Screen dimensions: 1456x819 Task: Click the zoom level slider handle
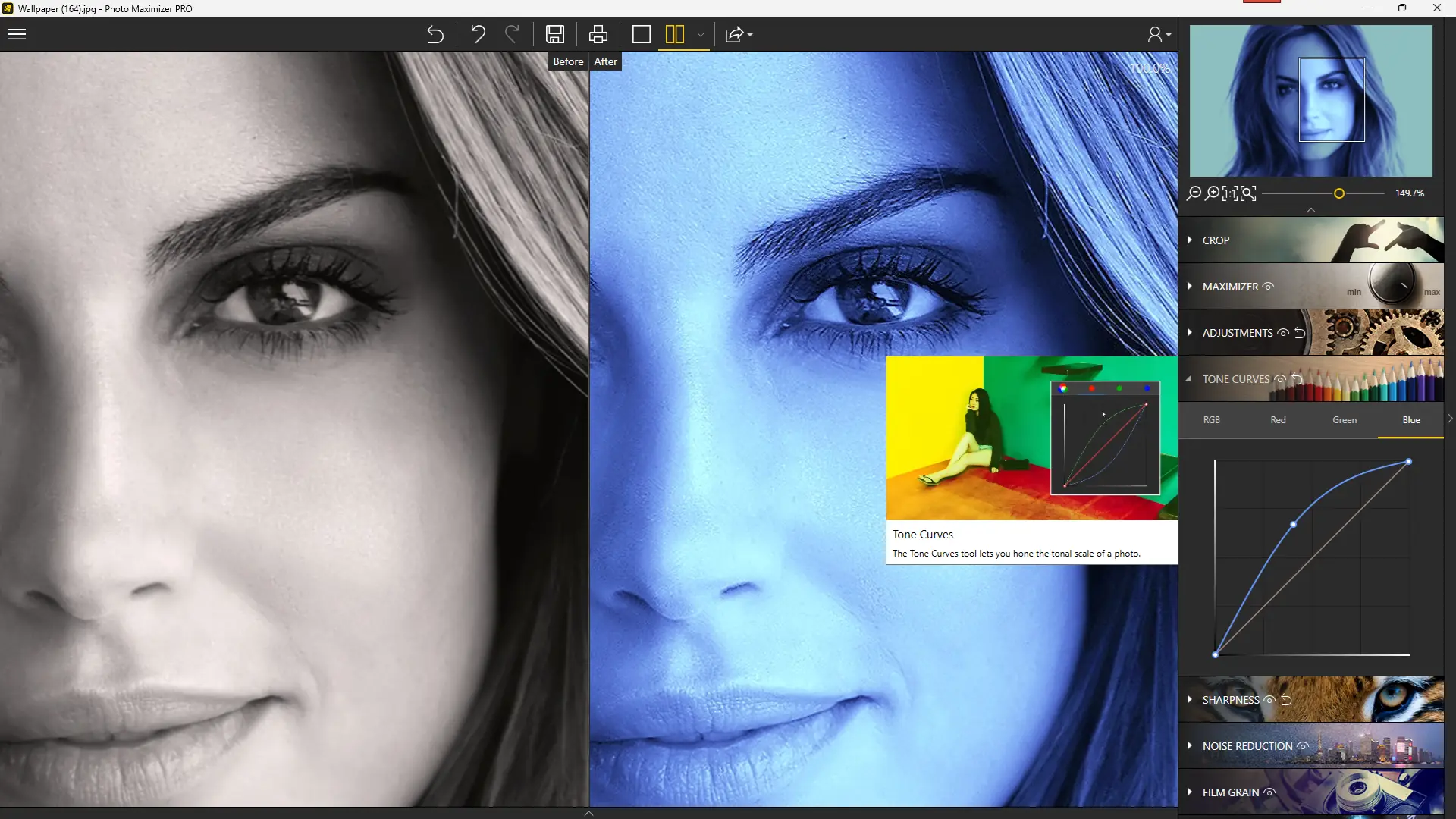tap(1339, 193)
